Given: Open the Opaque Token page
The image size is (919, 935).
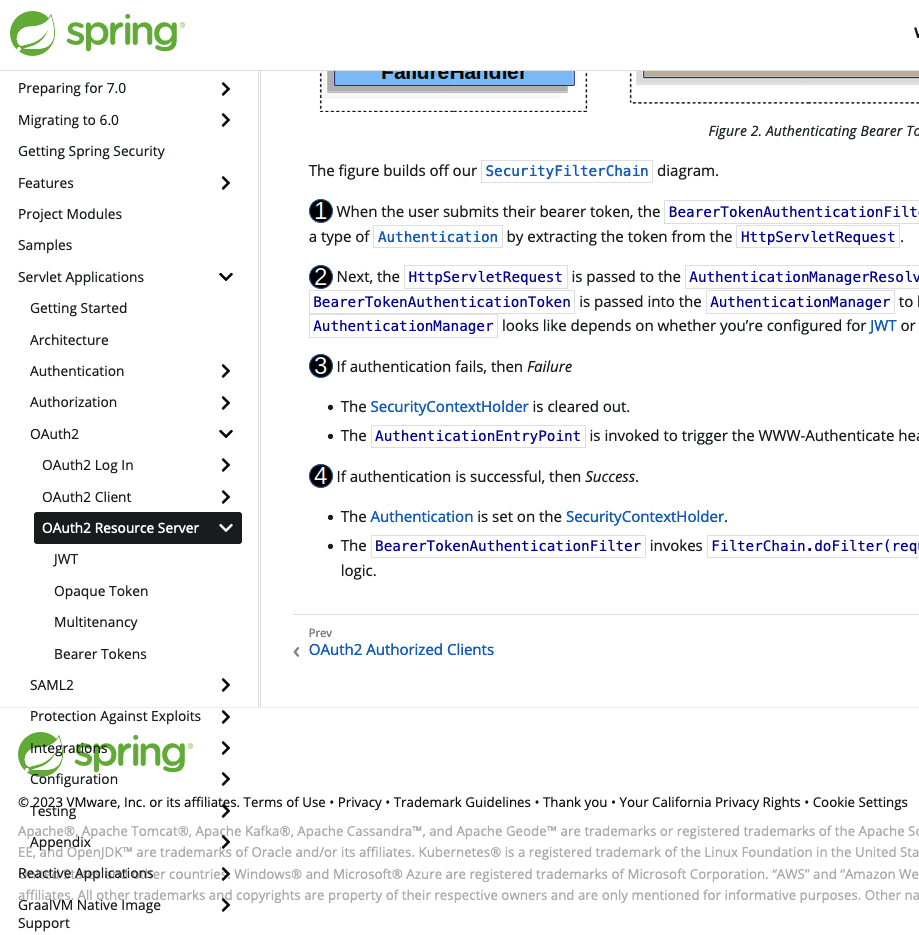Looking at the screenshot, I should point(100,591).
